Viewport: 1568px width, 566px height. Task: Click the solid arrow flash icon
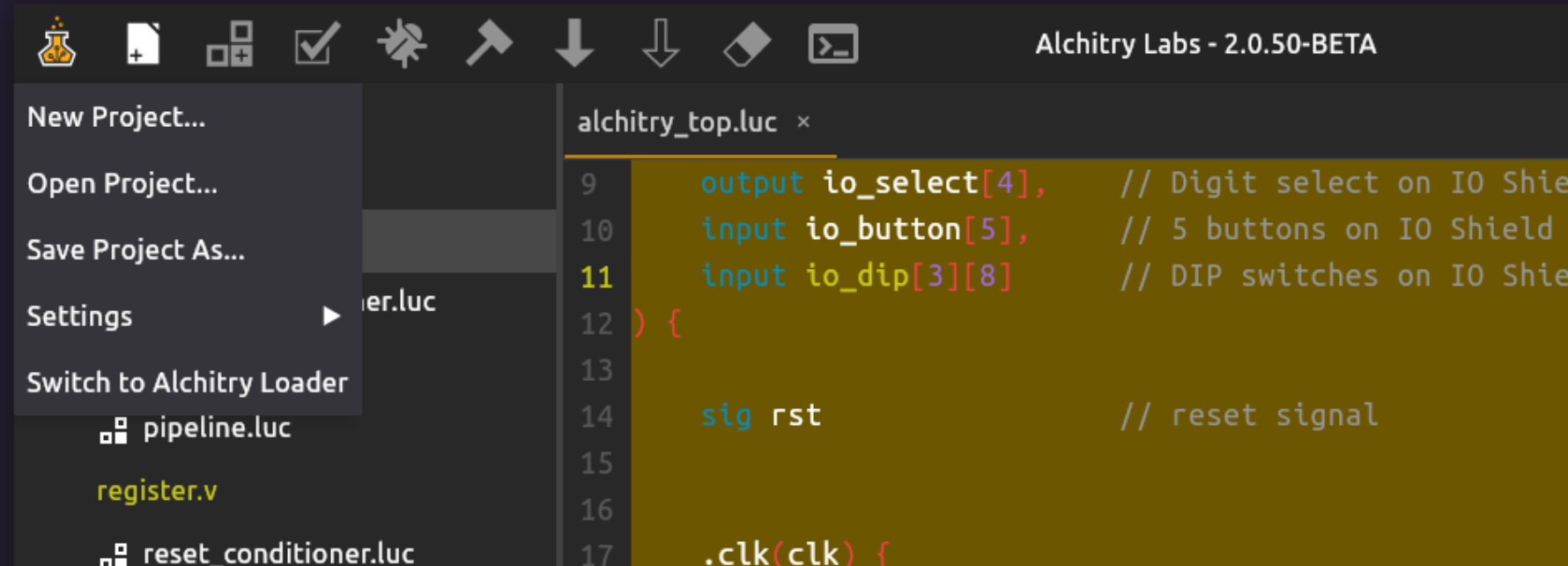click(574, 43)
